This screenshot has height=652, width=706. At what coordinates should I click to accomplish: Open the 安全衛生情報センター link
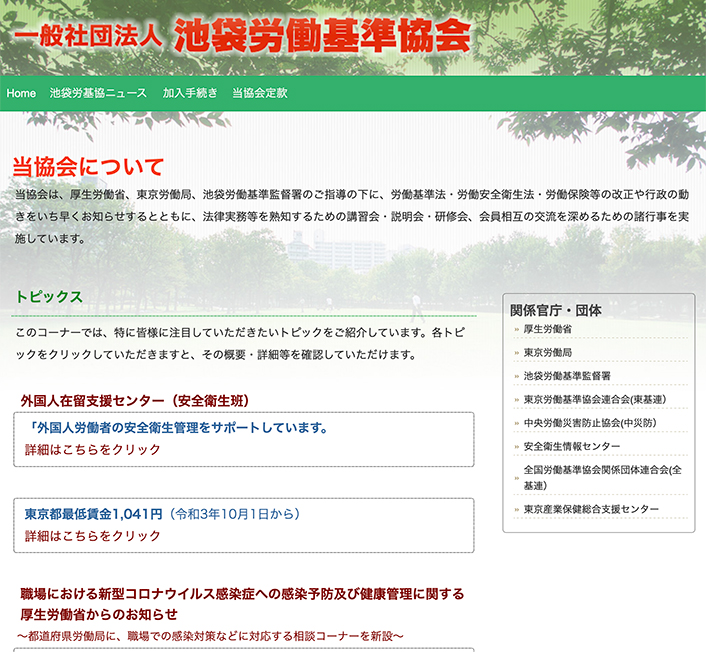[572, 446]
